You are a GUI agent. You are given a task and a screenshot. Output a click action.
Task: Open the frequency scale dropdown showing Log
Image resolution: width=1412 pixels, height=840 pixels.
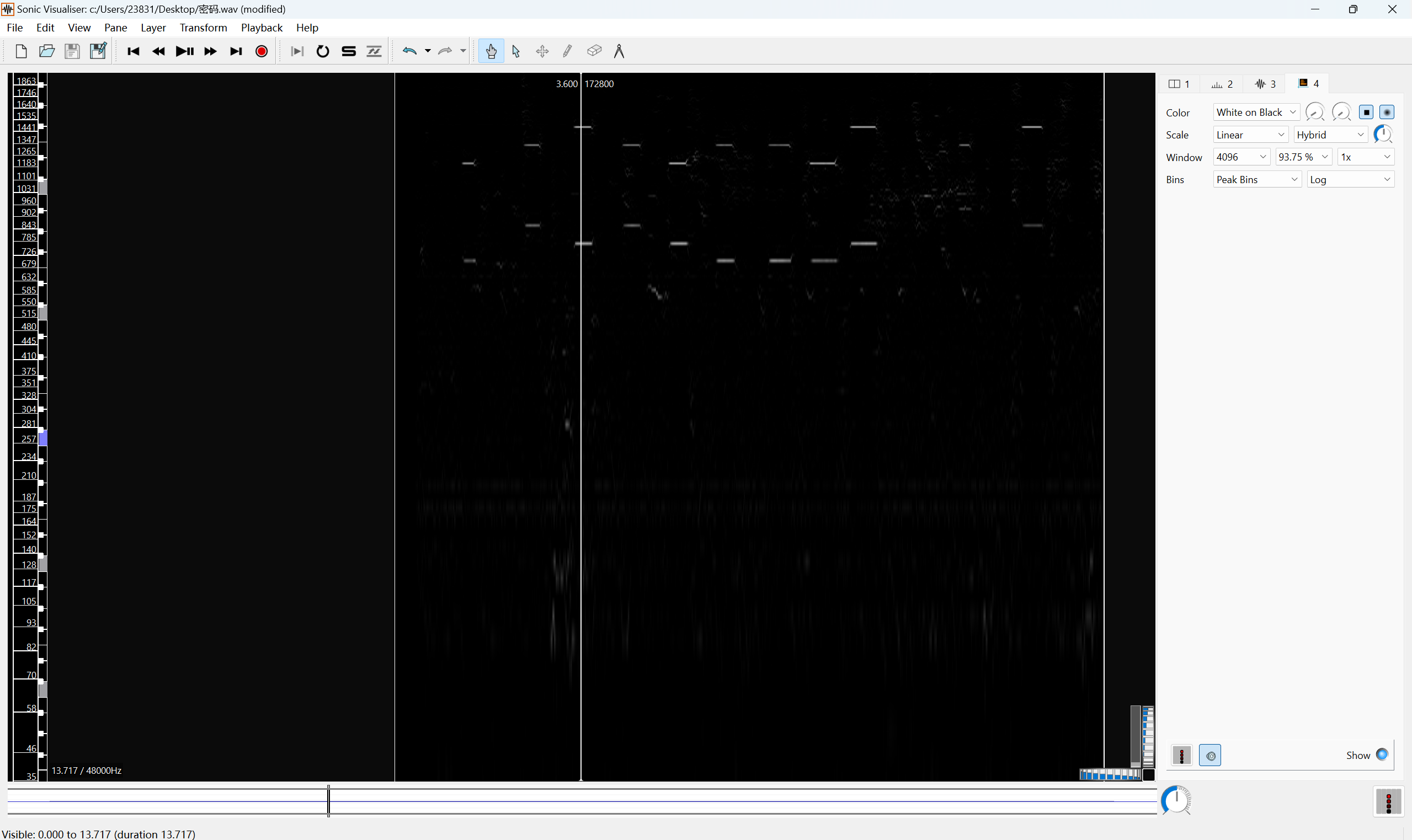point(1350,179)
